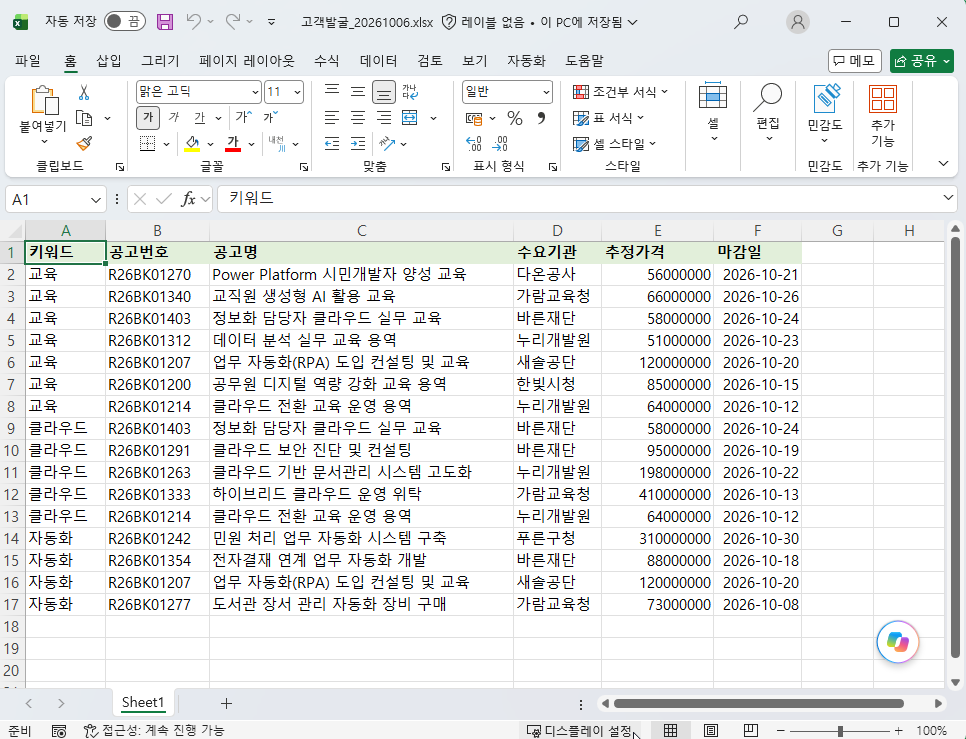The image size is (966, 739).
Task: Toggle the bottom vertical align button
Action: 384,92
